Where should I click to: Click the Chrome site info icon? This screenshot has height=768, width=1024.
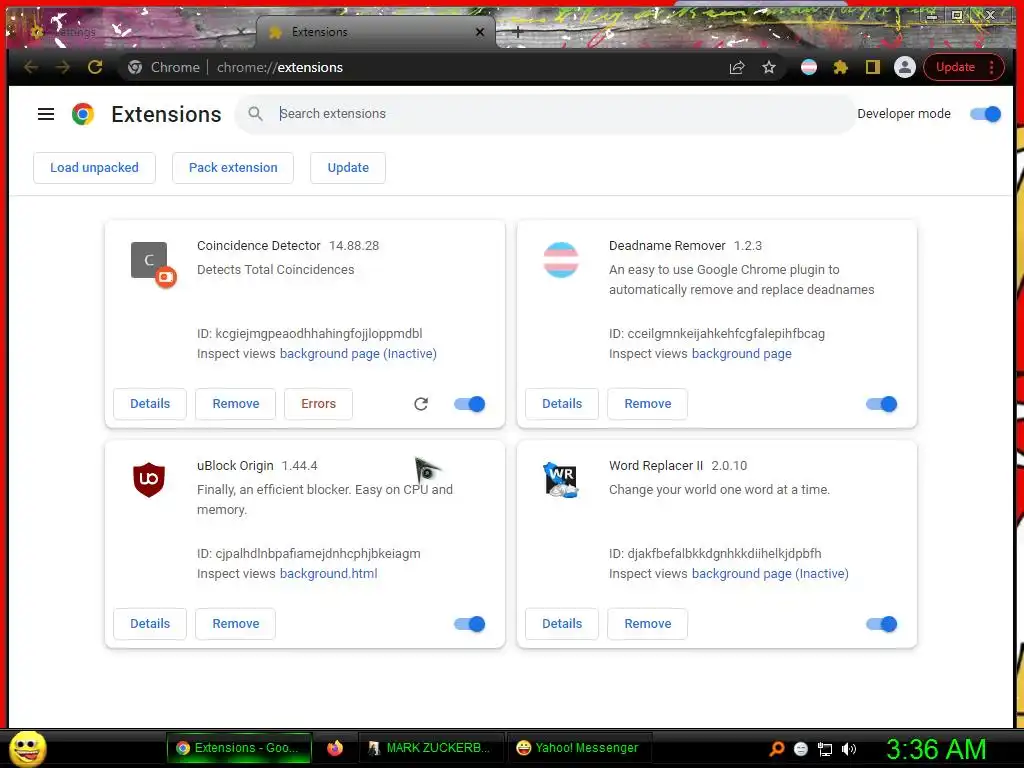click(x=135, y=67)
